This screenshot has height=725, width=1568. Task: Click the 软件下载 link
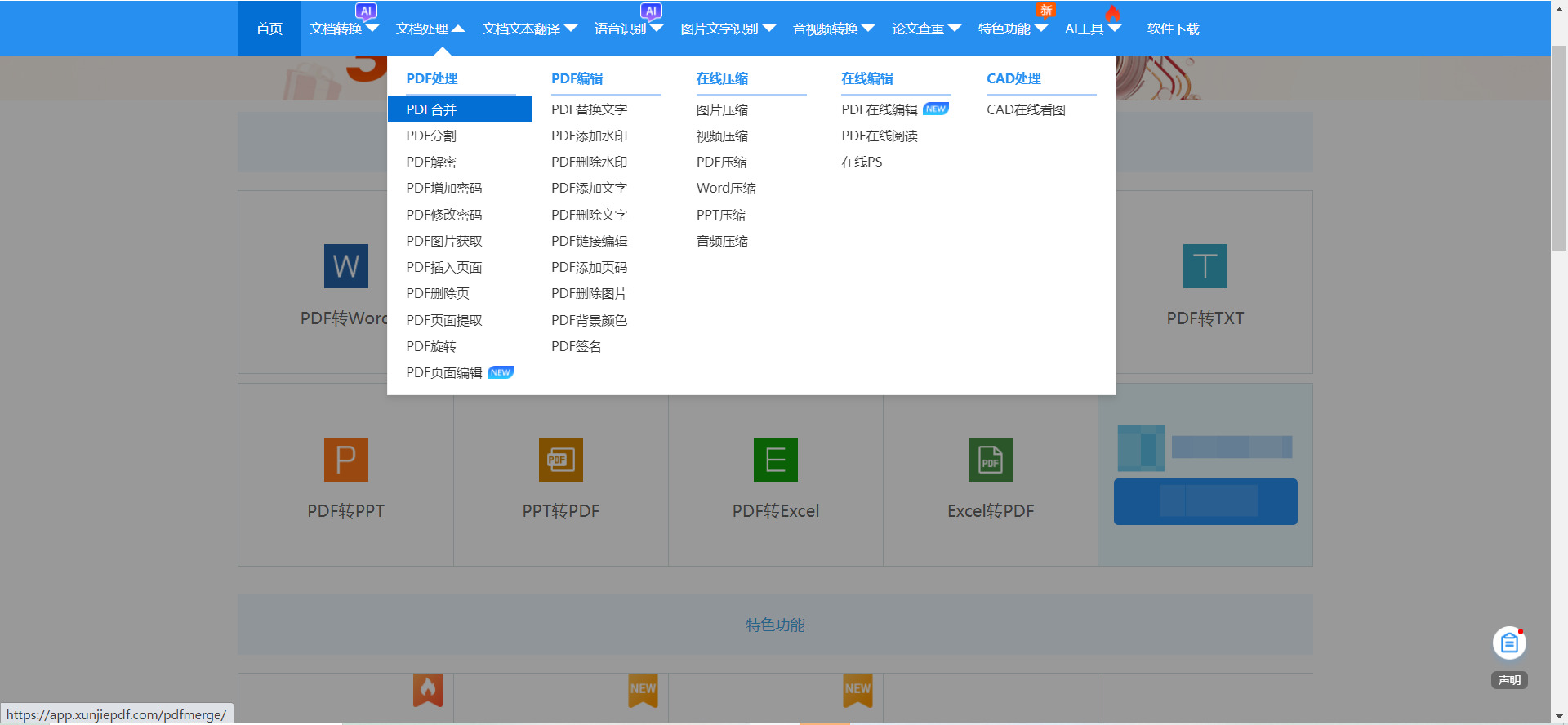1173,29
